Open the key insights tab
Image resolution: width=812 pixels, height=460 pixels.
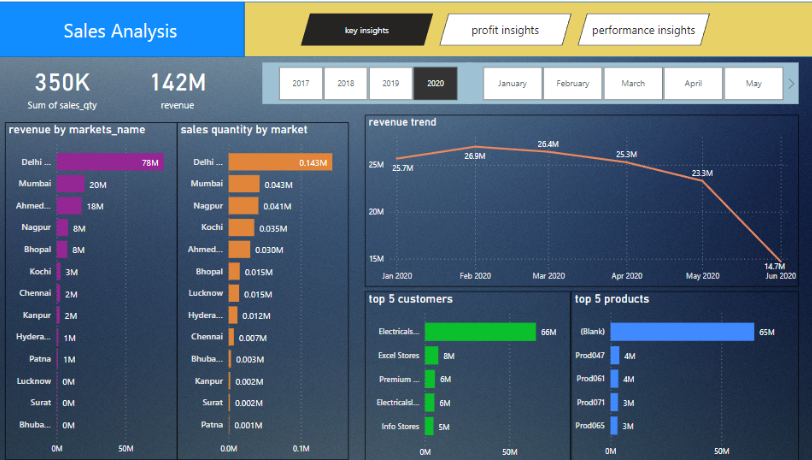tap(366, 30)
